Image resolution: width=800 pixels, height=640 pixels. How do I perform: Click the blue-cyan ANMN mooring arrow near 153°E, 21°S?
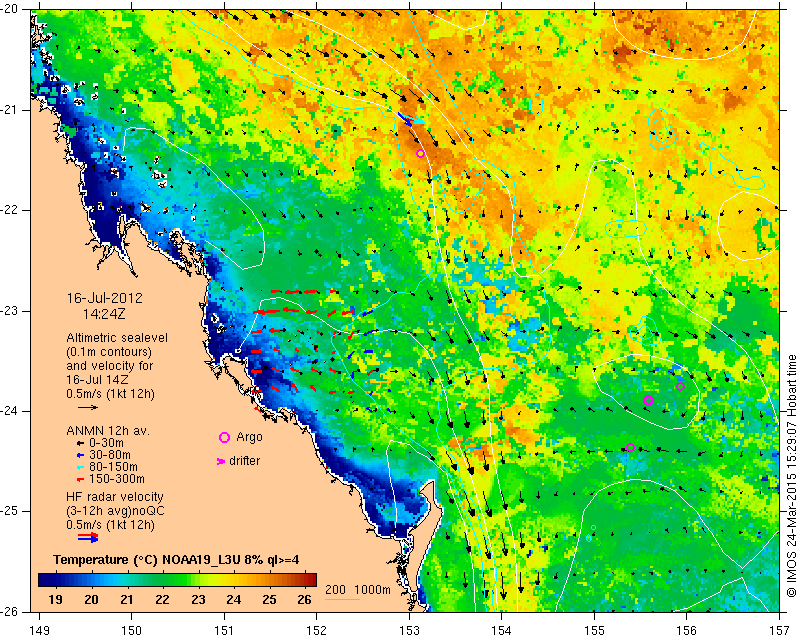[410, 119]
